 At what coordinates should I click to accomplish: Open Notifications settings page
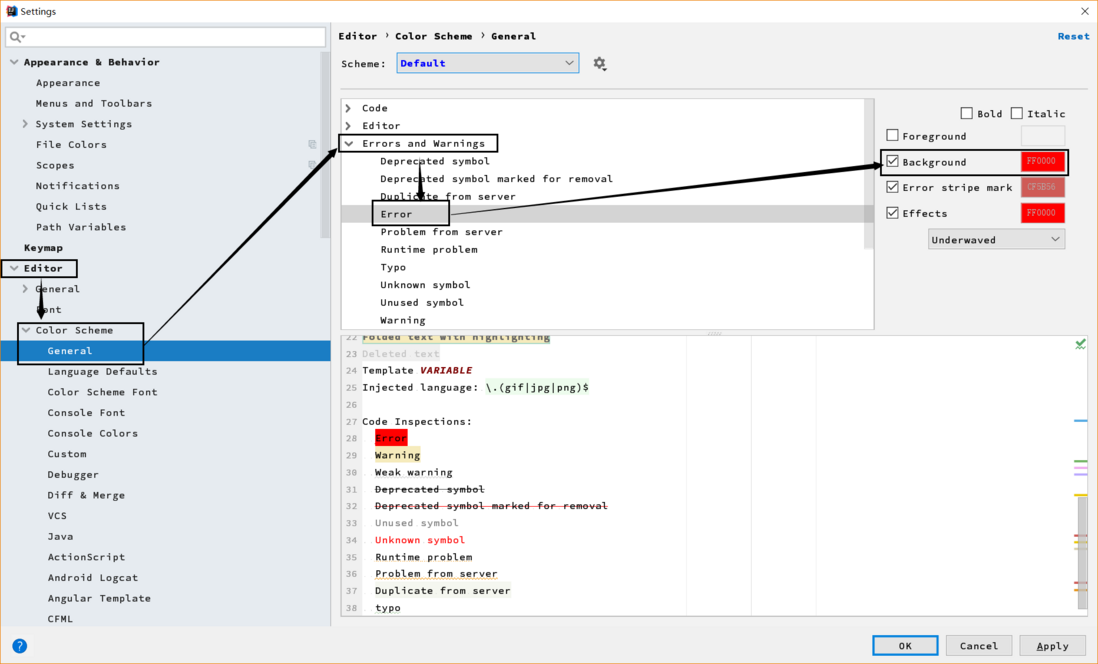pyautogui.click(x=78, y=186)
